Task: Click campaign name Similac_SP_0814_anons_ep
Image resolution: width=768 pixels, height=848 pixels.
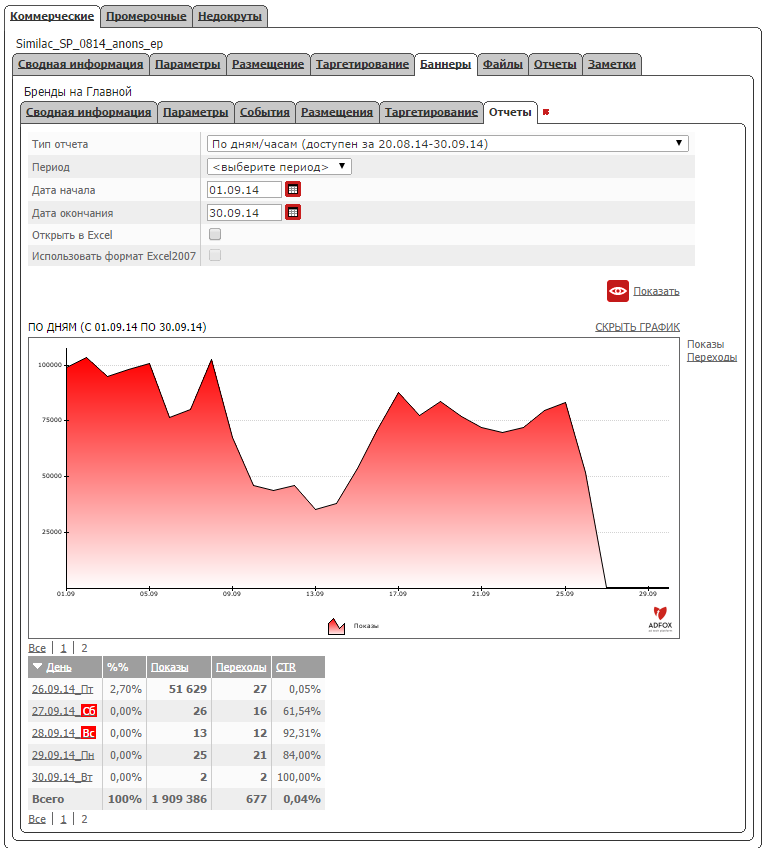Action: (89, 44)
